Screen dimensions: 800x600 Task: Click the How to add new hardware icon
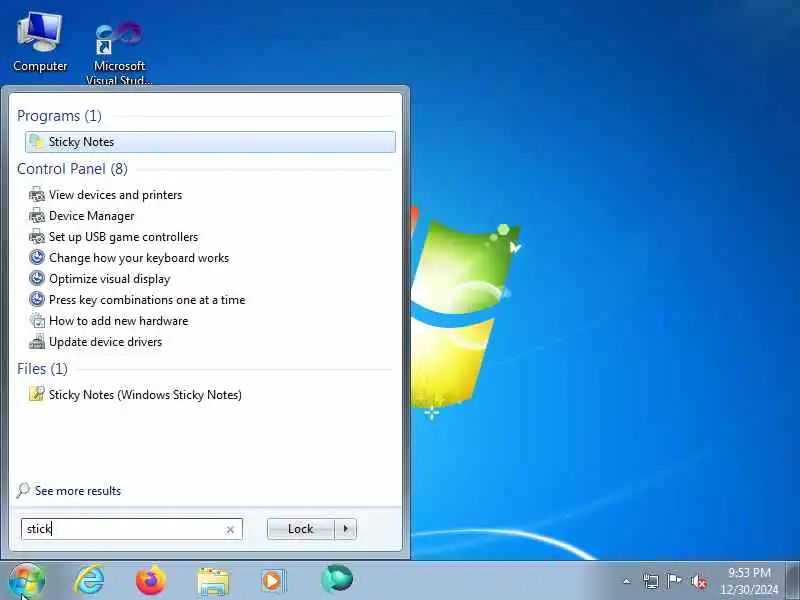click(37, 320)
